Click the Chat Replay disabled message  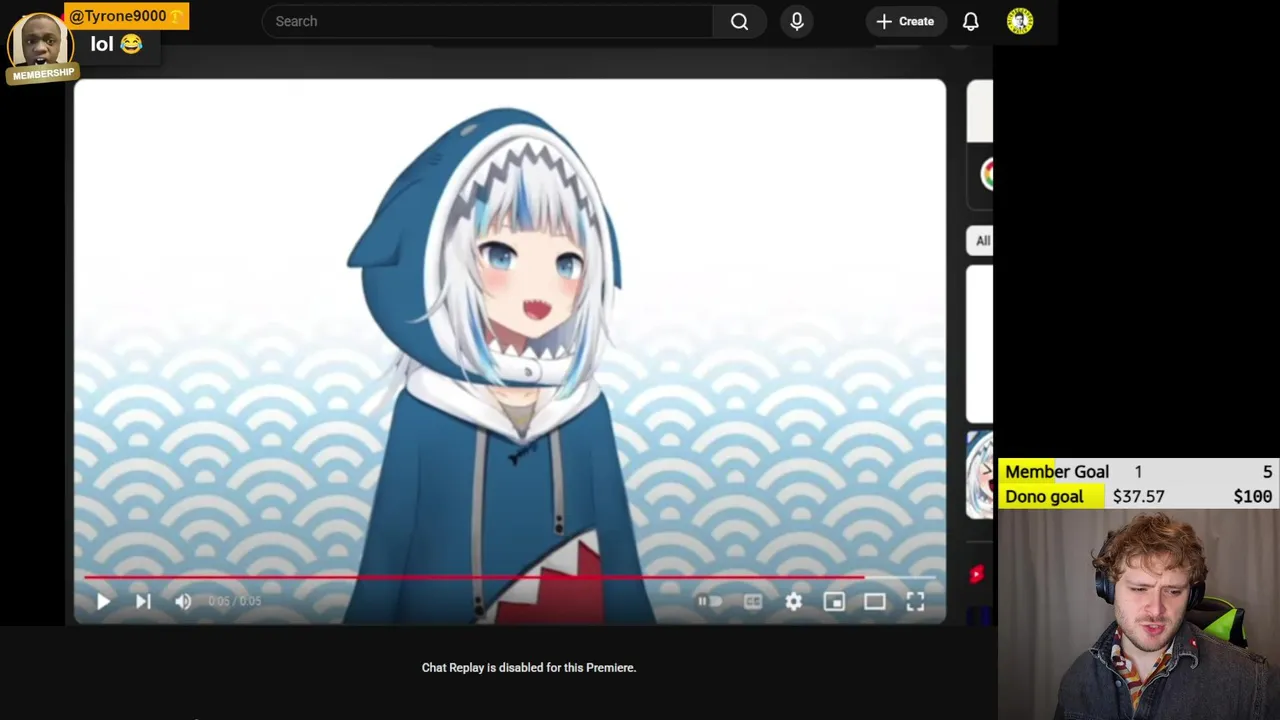528,667
